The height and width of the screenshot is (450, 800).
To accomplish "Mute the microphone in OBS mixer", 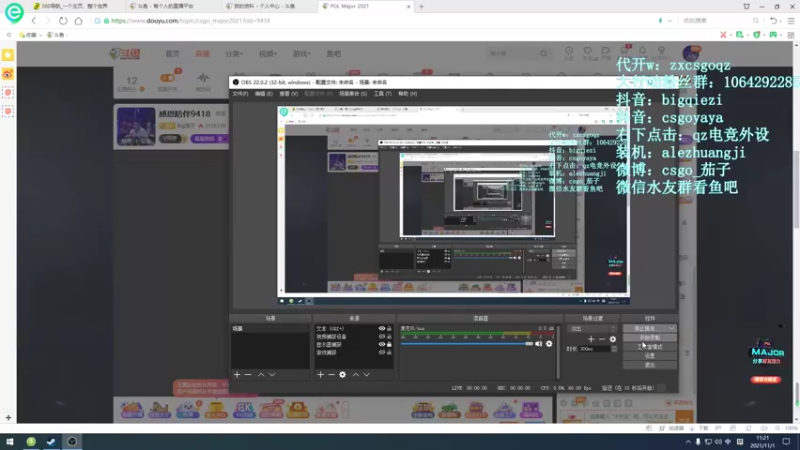I will click(x=539, y=344).
